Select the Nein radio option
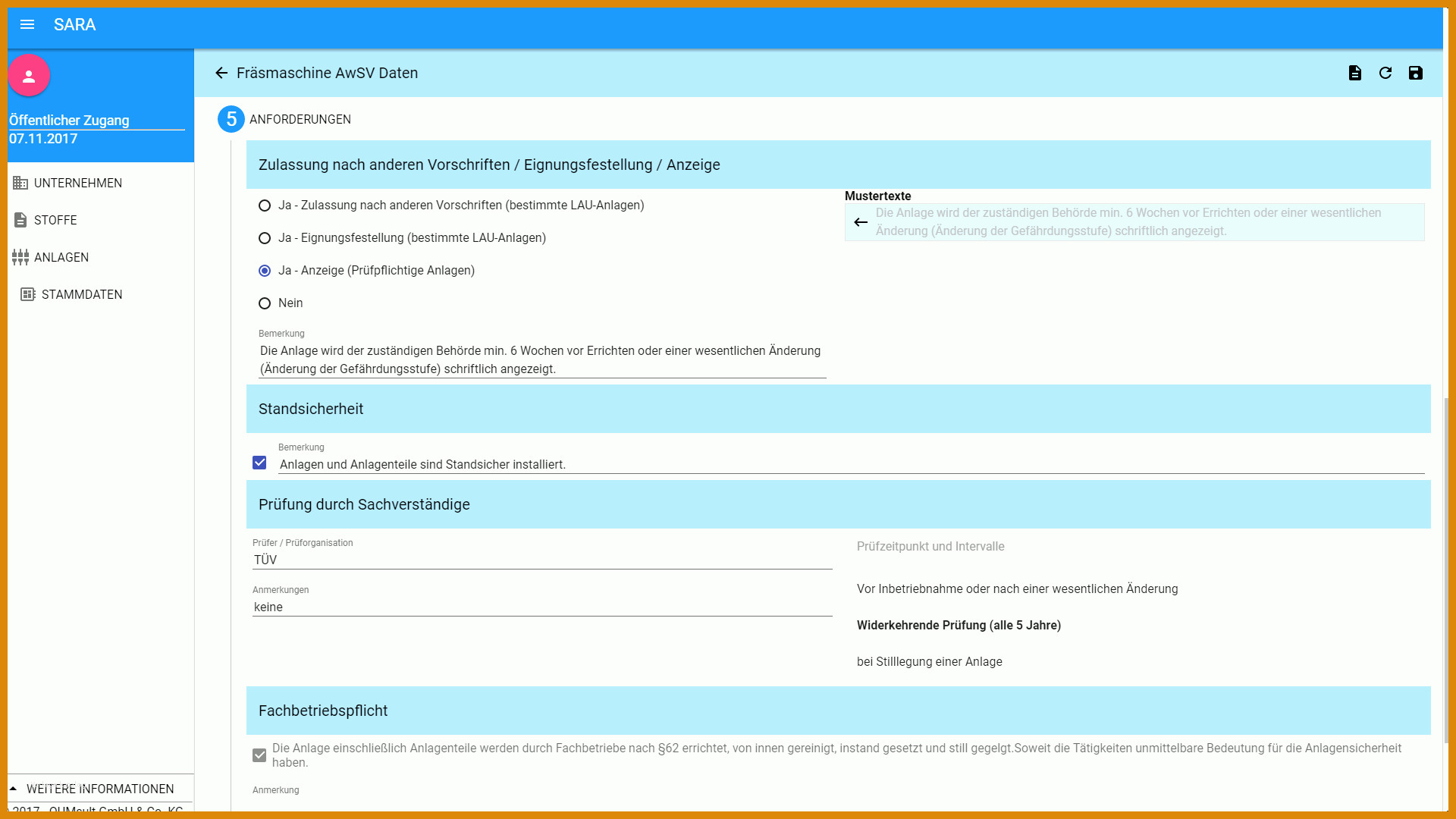The width and height of the screenshot is (1456, 819). click(265, 303)
